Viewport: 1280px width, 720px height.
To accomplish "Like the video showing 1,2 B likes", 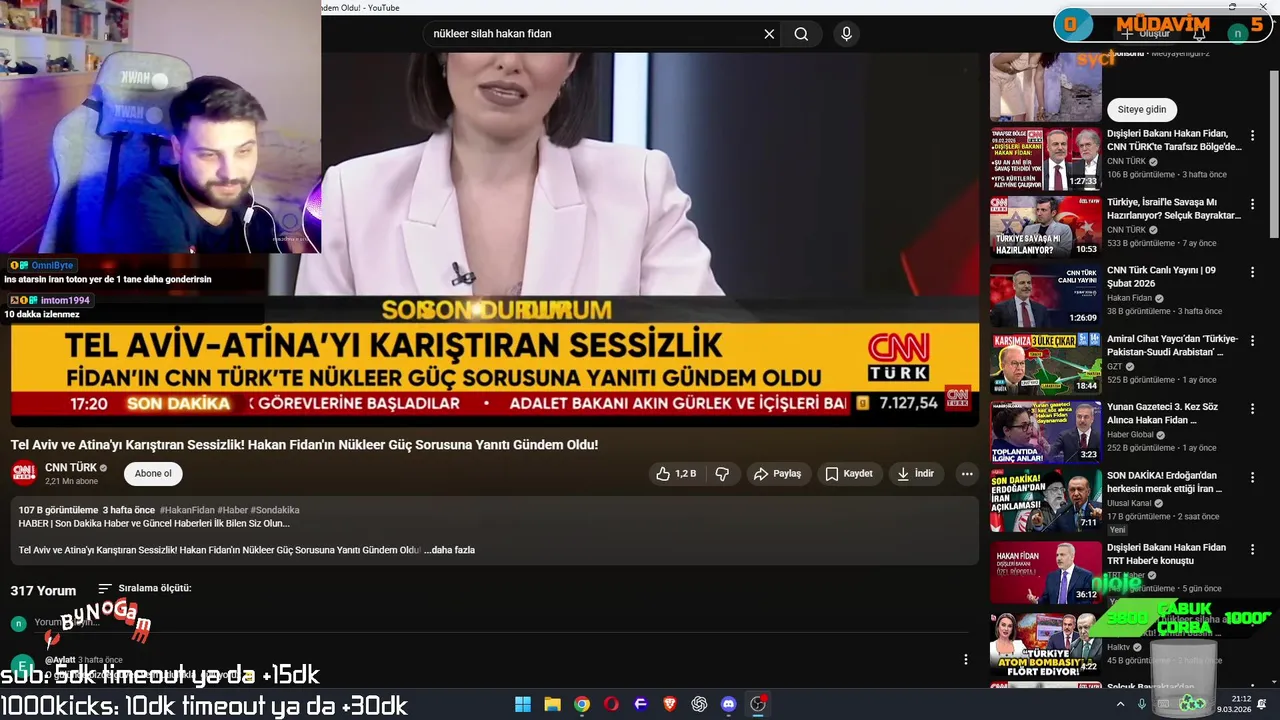I will [677, 473].
